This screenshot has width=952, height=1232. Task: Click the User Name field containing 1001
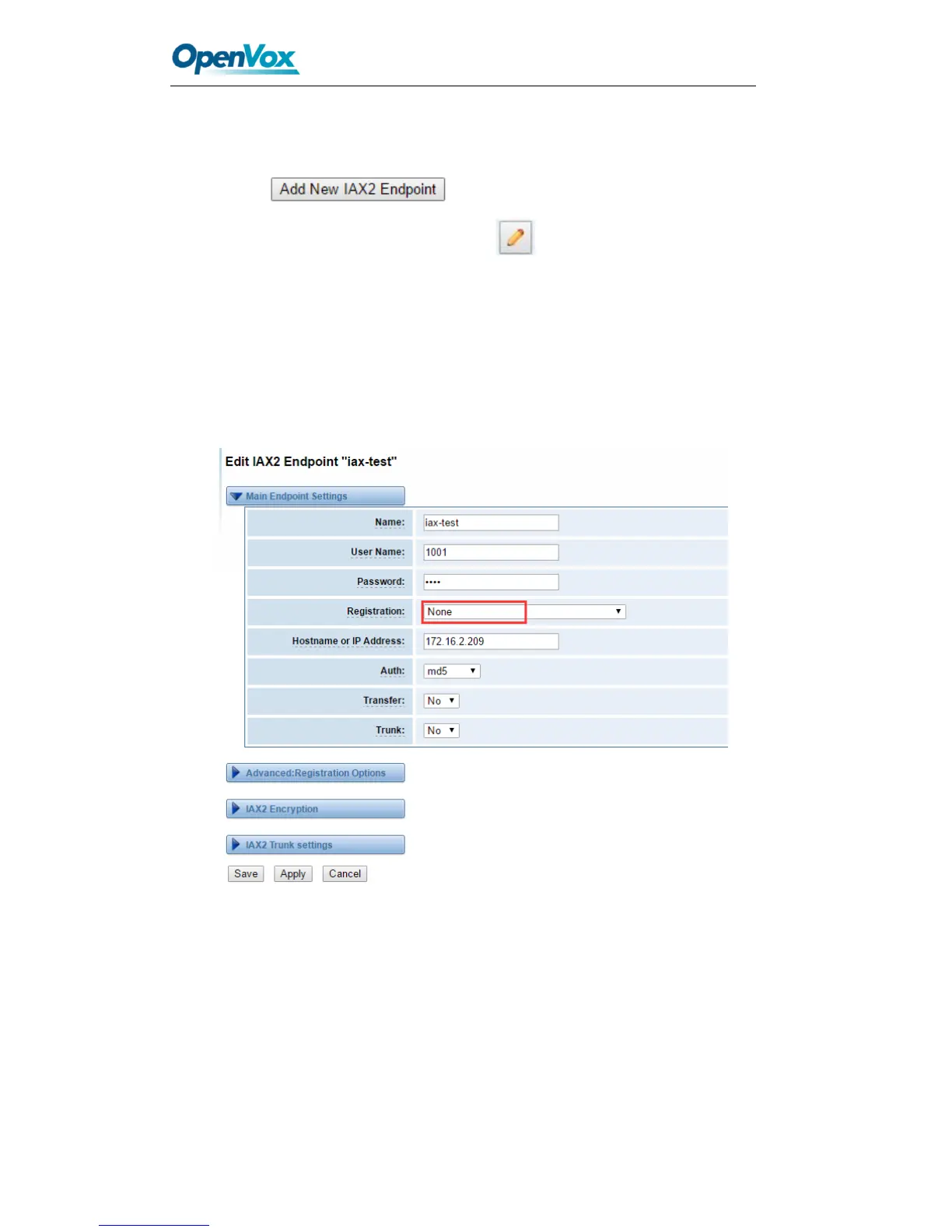coord(490,552)
